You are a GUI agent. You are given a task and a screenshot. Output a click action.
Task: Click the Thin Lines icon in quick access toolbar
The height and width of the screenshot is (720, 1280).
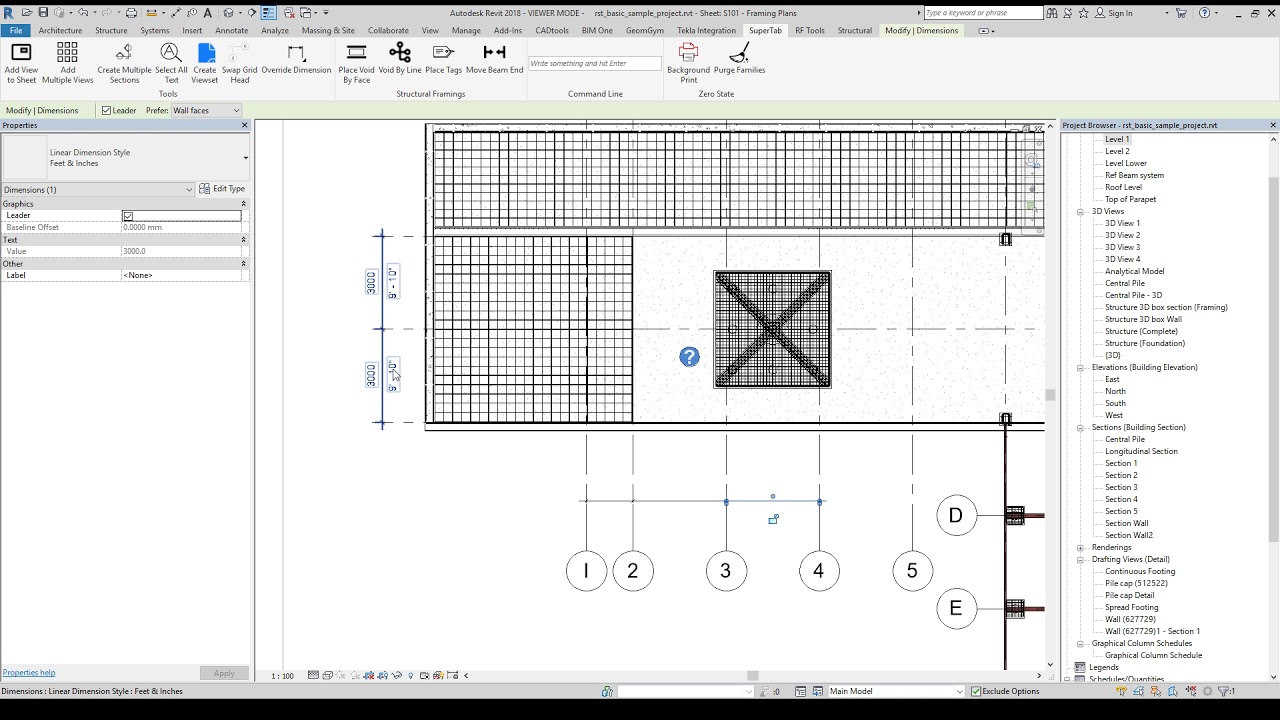tap(269, 13)
